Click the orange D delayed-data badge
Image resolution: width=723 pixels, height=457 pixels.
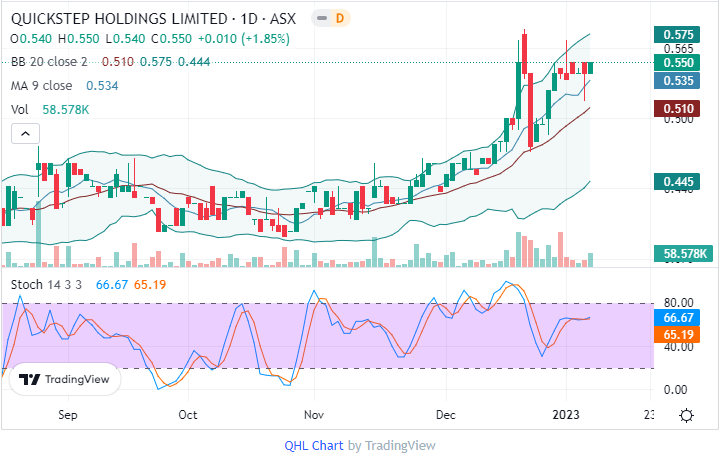[x=340, y=18]
